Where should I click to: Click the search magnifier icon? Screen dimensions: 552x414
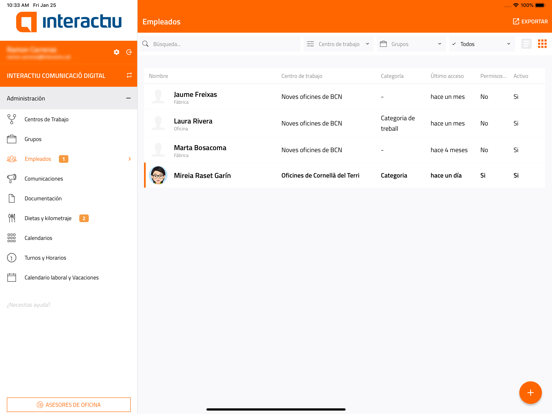[145, 44]
